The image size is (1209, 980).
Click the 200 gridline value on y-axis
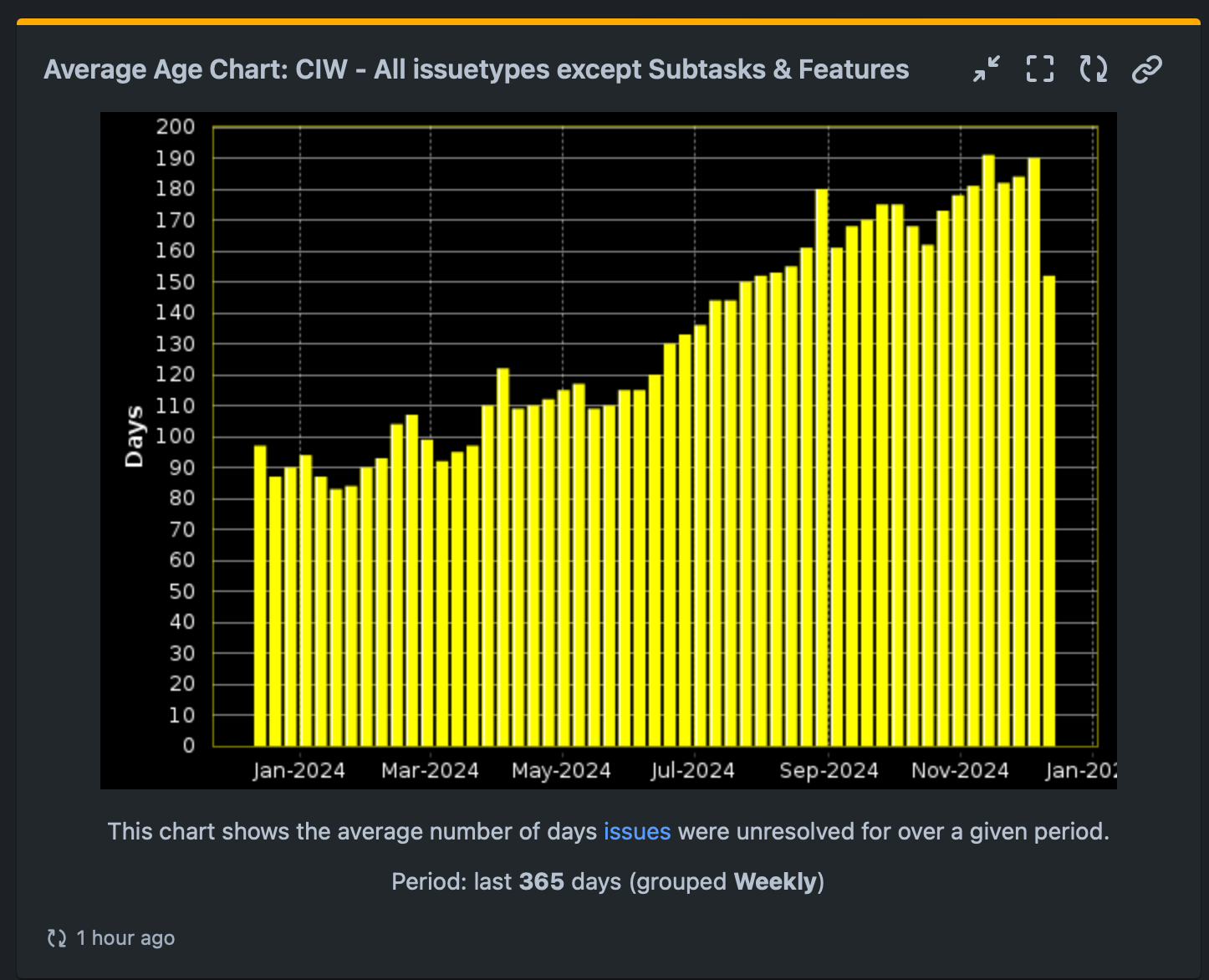177,126
